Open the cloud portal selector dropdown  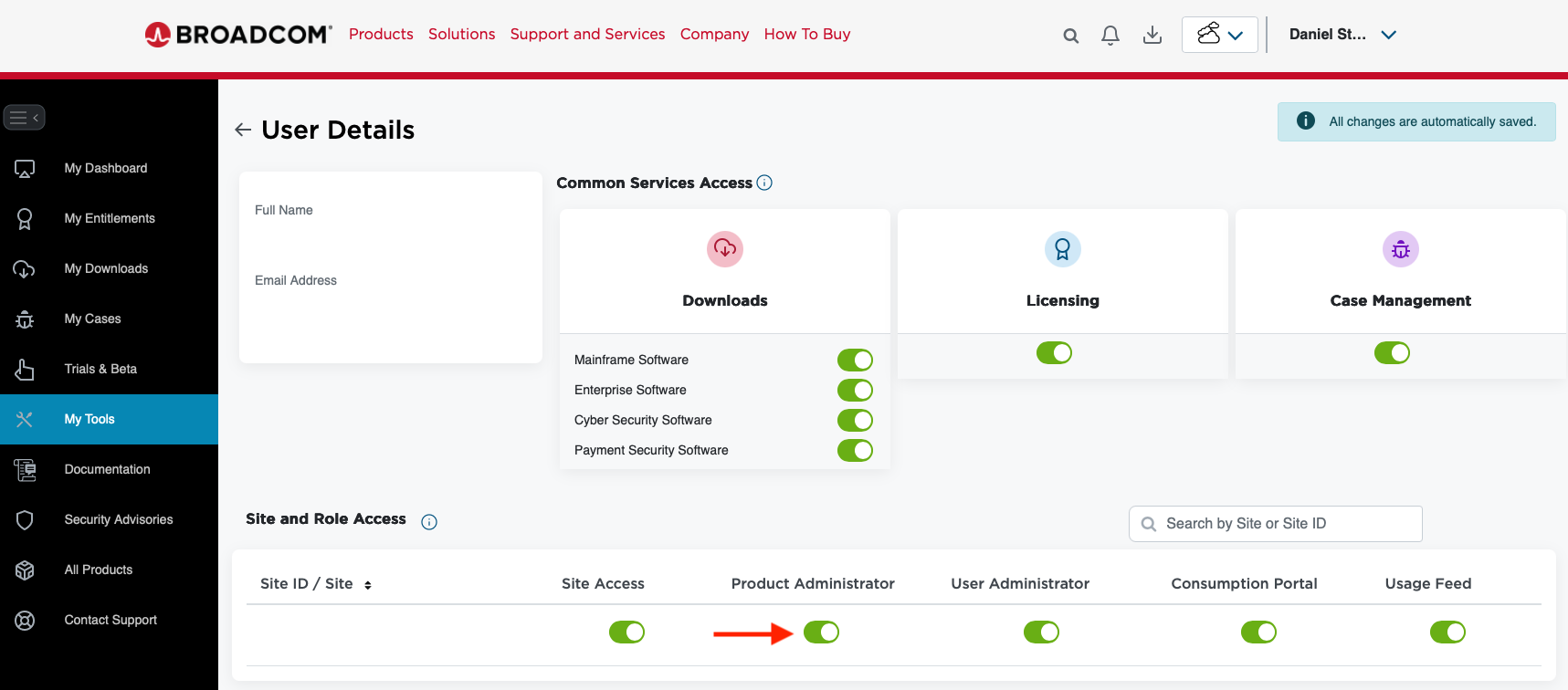[1219, 35]
